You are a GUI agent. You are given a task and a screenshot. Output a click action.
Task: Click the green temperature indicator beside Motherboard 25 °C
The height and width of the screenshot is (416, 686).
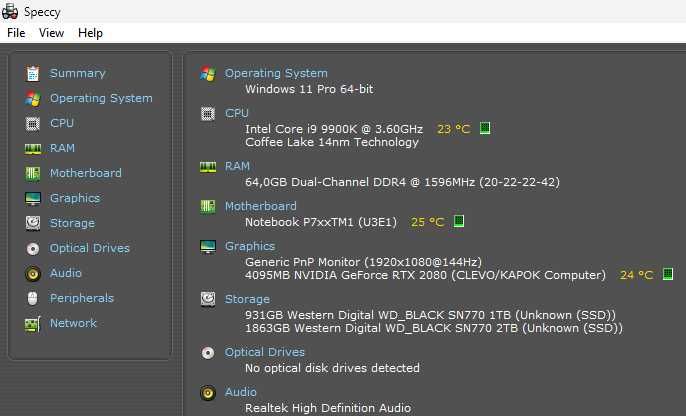pos(458,221)
